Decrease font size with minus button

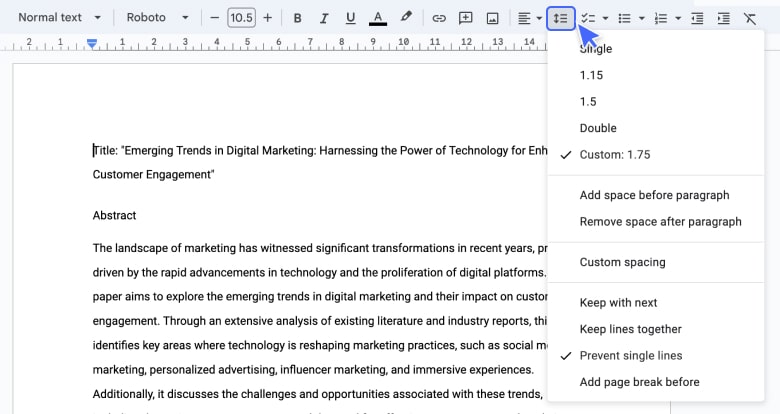[214, 18]
